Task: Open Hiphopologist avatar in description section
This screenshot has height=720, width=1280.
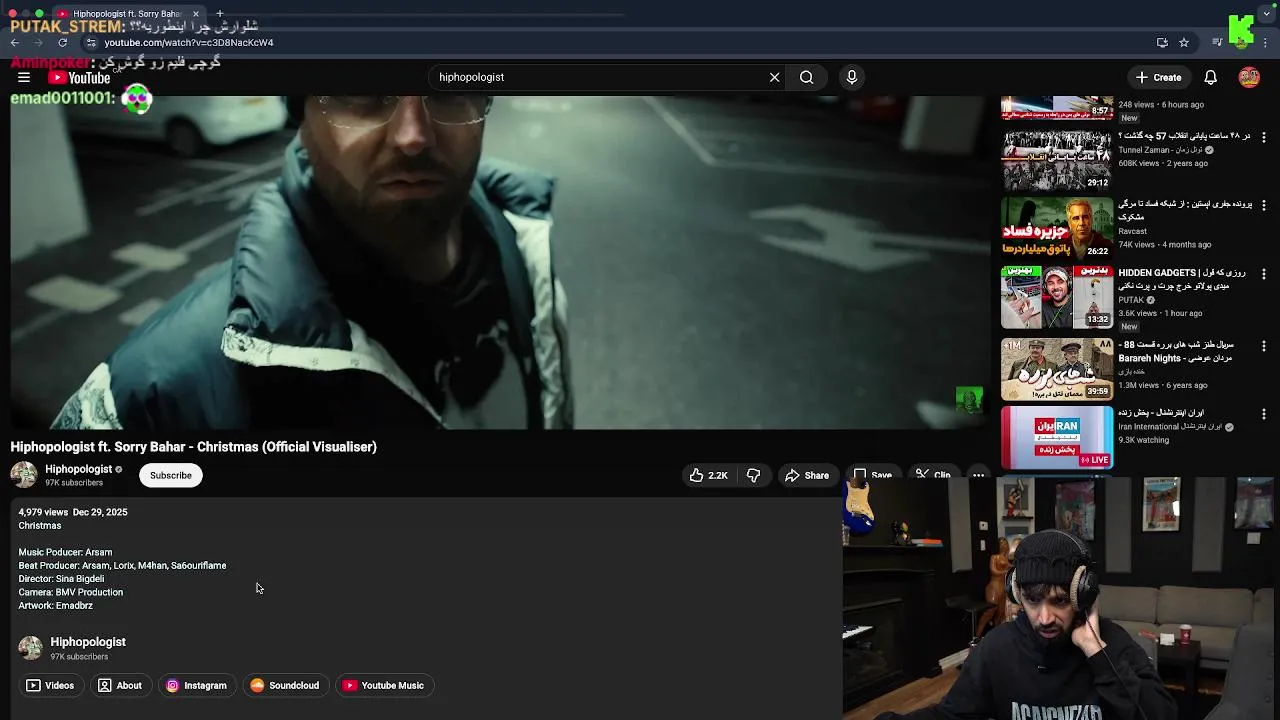Action: [x=31, y=648]
